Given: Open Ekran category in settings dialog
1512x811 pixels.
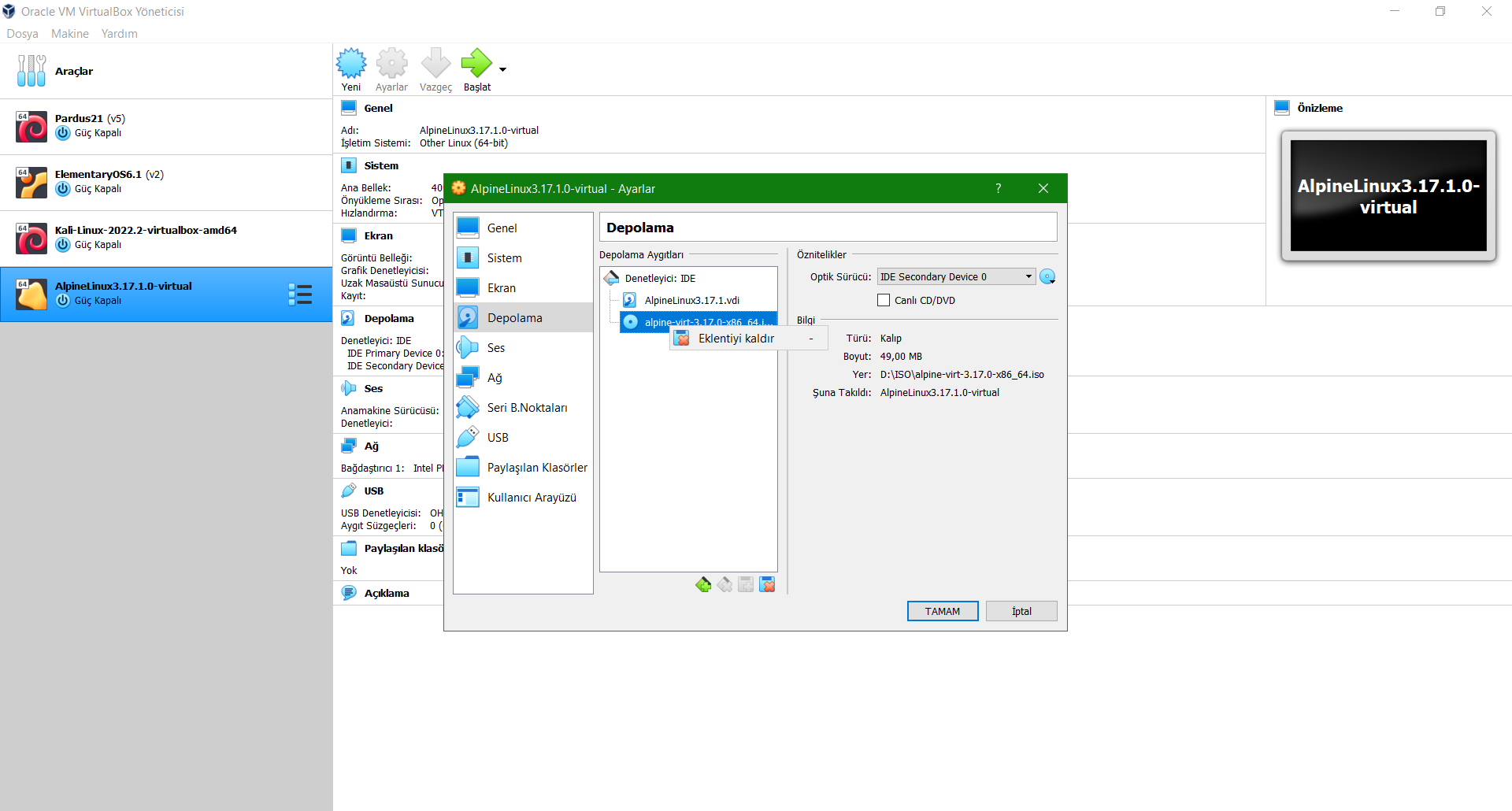Looking at the screenshot, I should pyautogui.click(x=523, y=288).
